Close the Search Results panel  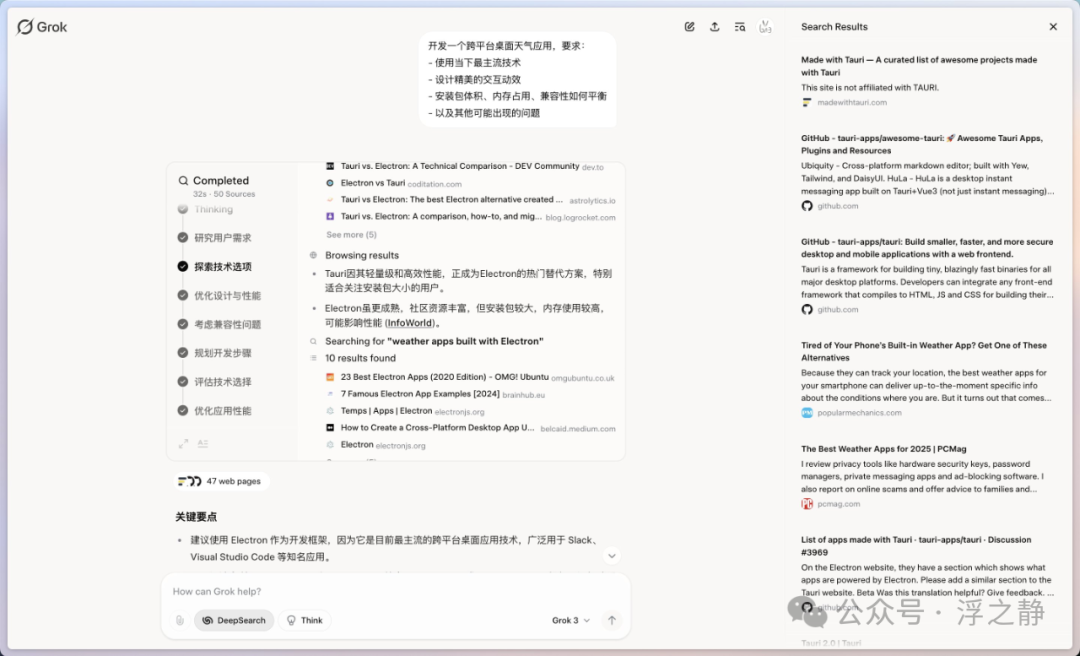pyautogui.click(x=1052, y=27)
